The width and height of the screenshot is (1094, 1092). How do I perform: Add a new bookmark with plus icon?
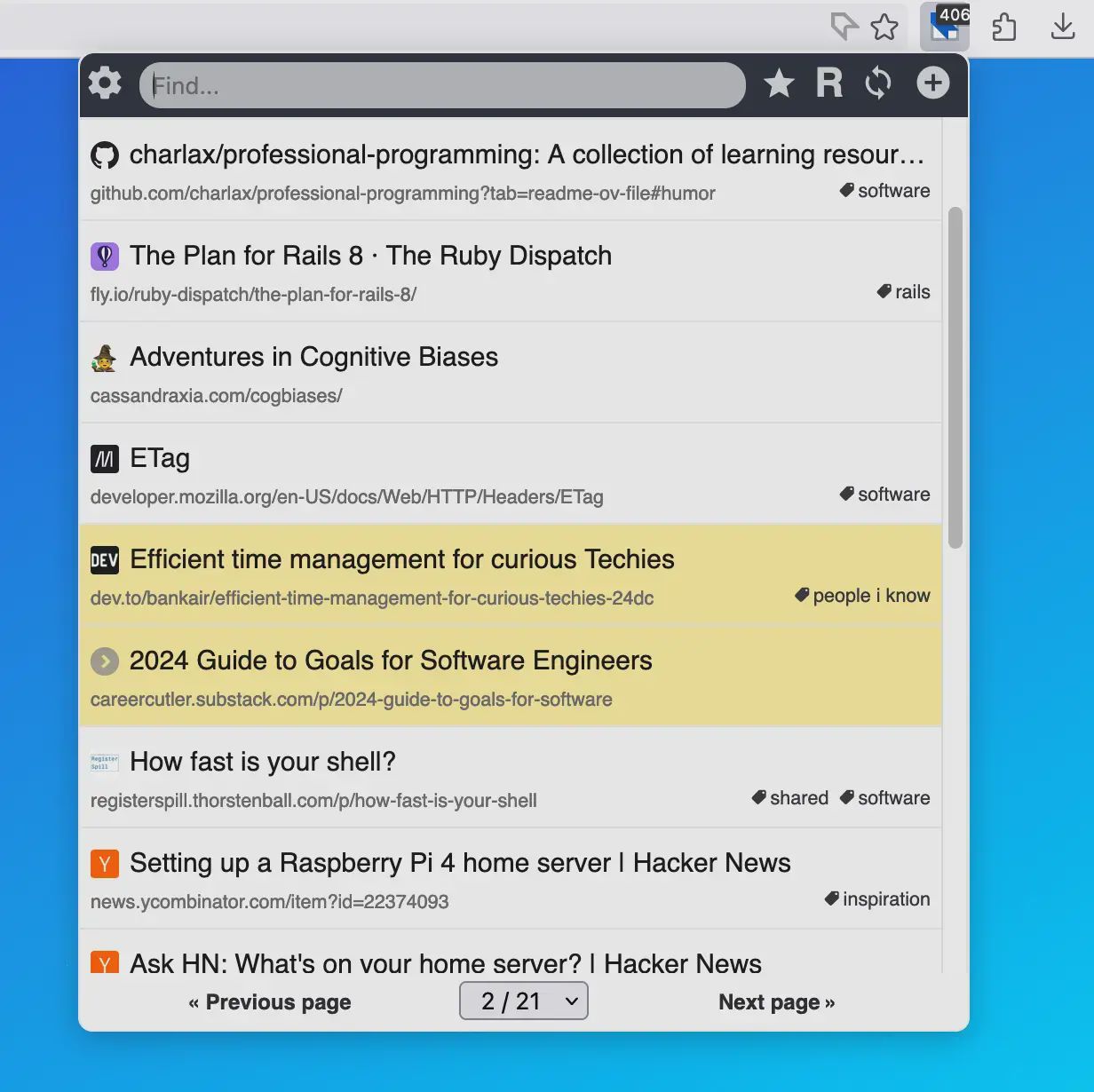point(932,83)
